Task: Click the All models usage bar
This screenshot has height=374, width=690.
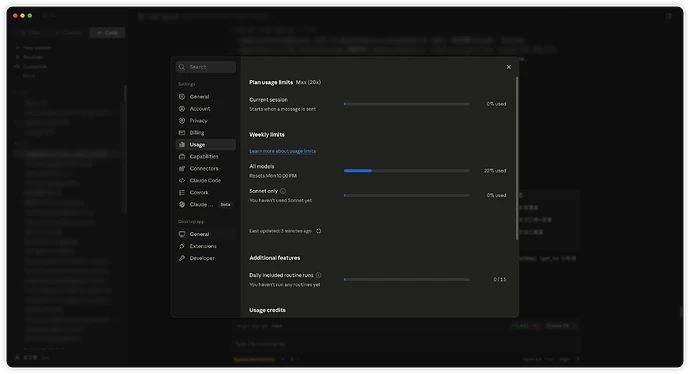Action: 407,170
